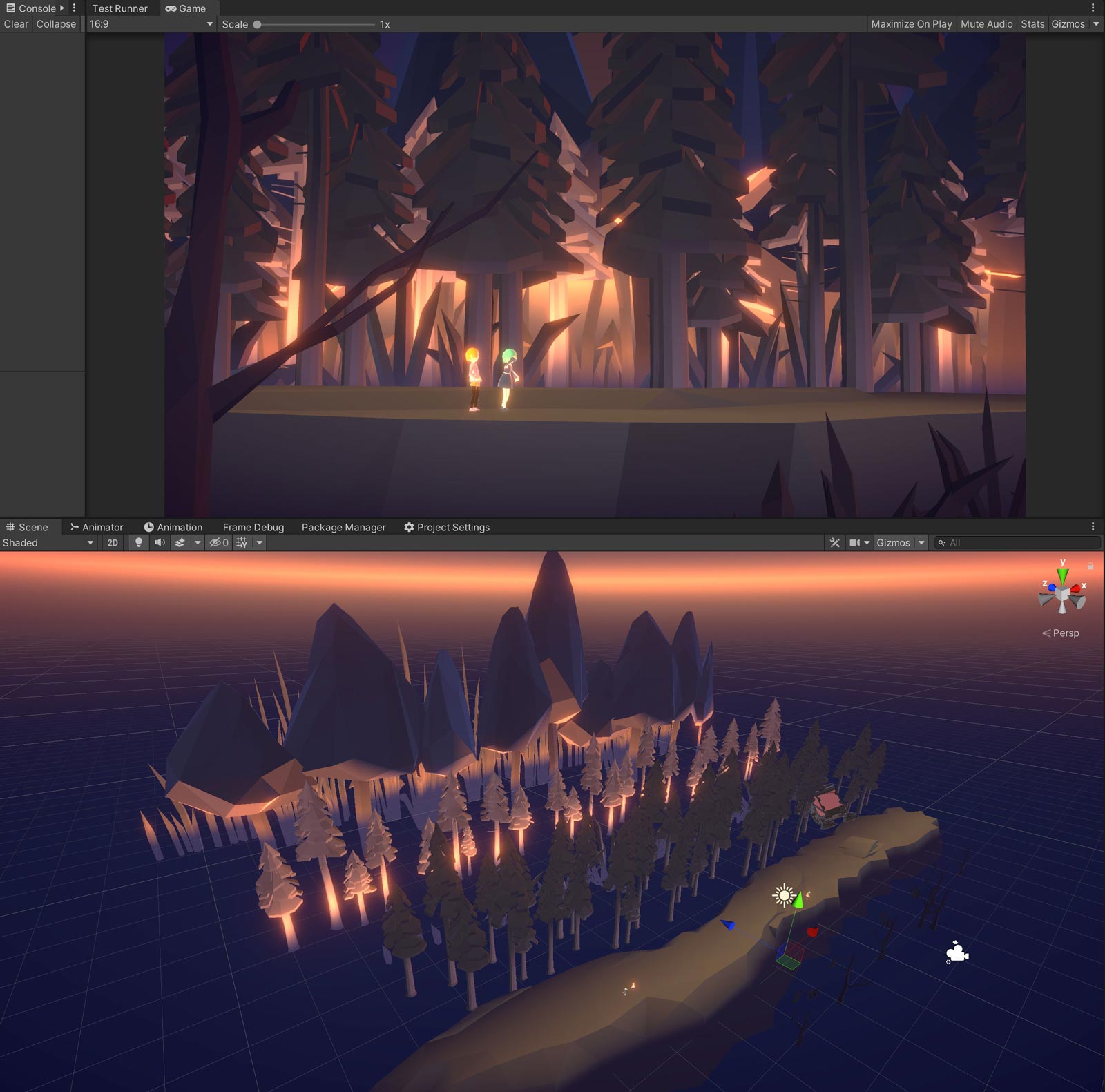Switch to the Animator tab
Image resolution: width=1105 pixels, height=1092 pixels.
pos(97,527)
